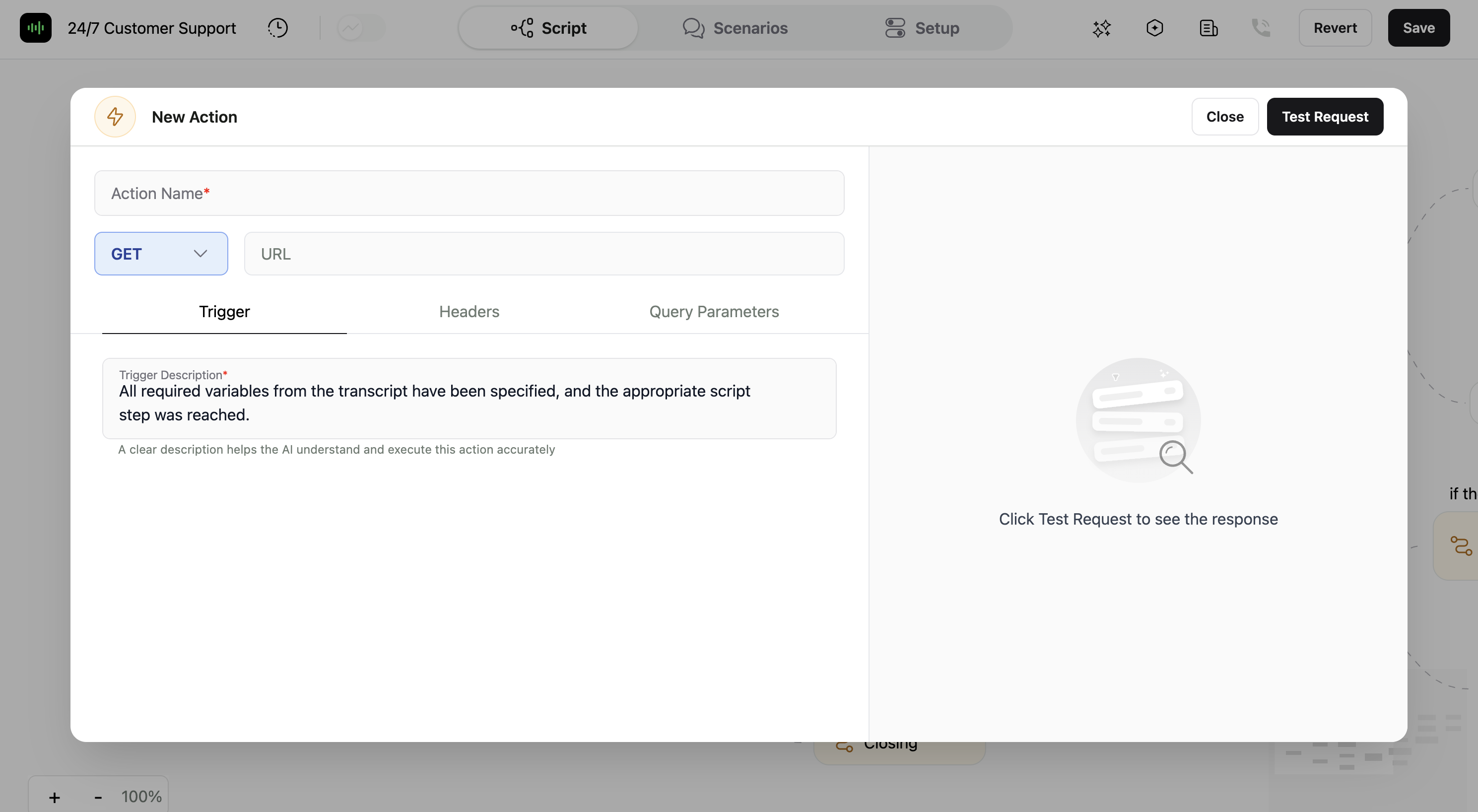
Task: Select the Headers tab
Action: [x=469, y=312]
